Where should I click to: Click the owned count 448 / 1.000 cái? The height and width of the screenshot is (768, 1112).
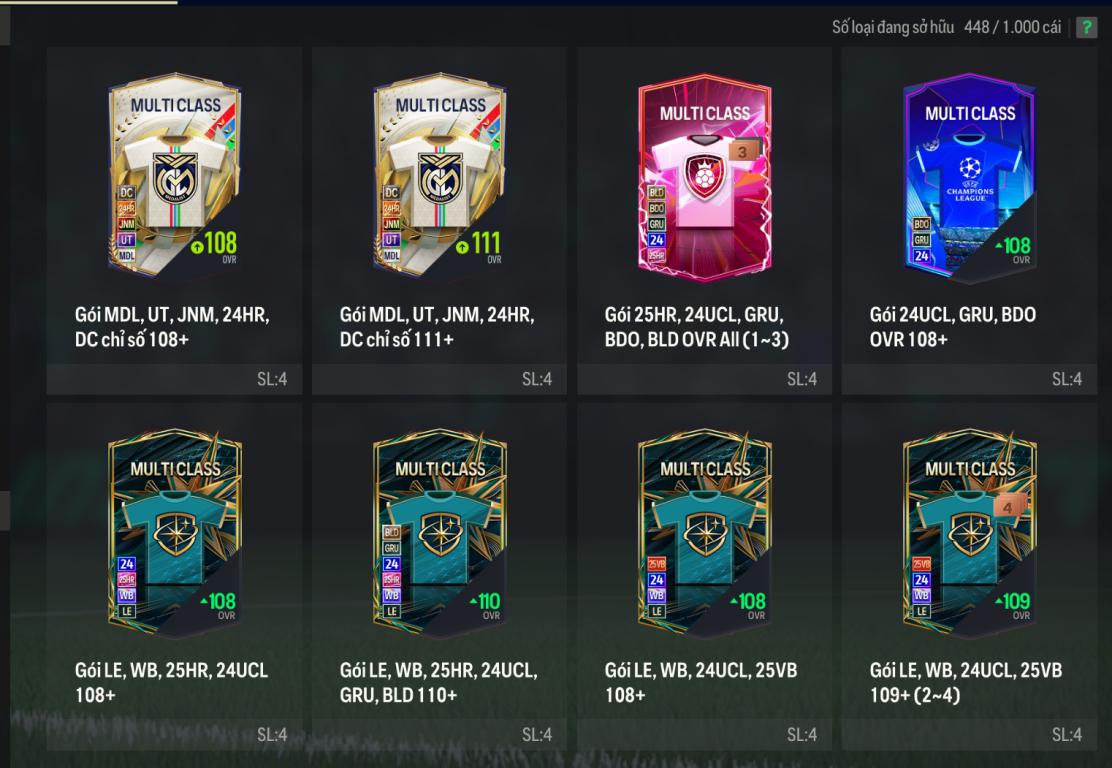(x=1012, y=28)
